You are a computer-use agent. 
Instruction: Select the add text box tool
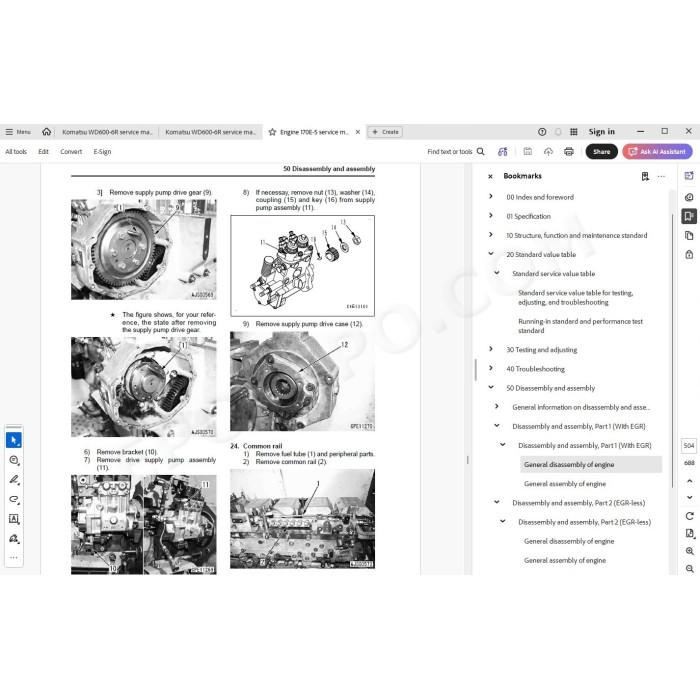point(14,519)
